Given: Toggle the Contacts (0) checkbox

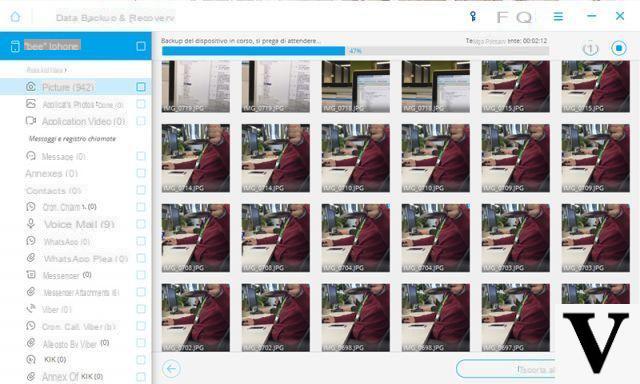Looking at the screenshot, I should tap(141, 190).
